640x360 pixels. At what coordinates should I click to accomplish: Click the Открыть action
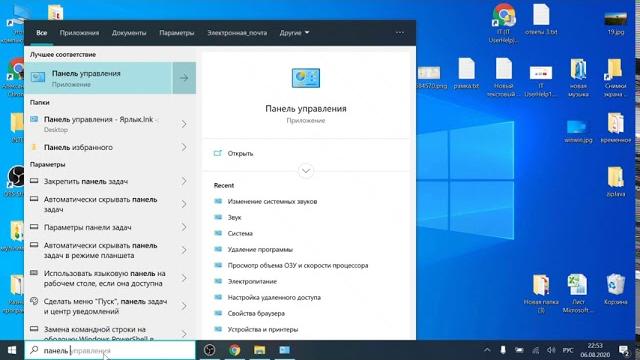tap(240, 153)
